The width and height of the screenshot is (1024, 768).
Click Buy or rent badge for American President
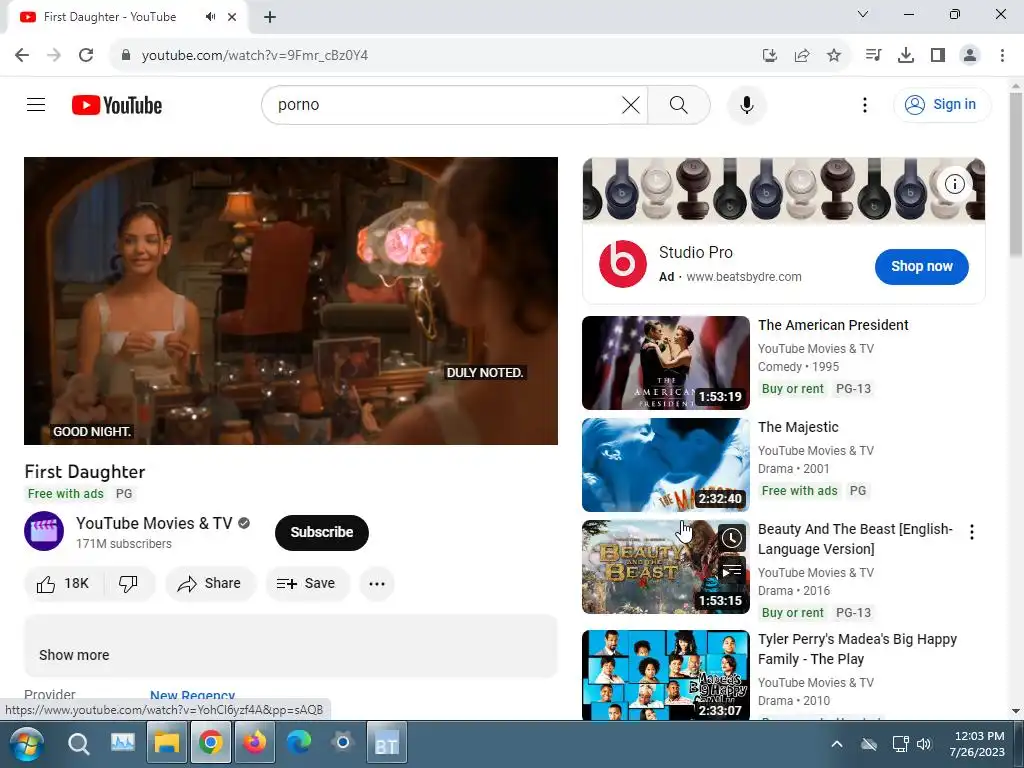point(792,389)
